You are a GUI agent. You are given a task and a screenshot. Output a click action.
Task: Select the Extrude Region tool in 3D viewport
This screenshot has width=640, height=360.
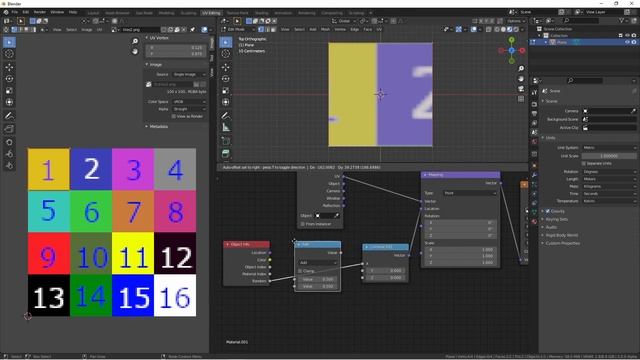226,154
